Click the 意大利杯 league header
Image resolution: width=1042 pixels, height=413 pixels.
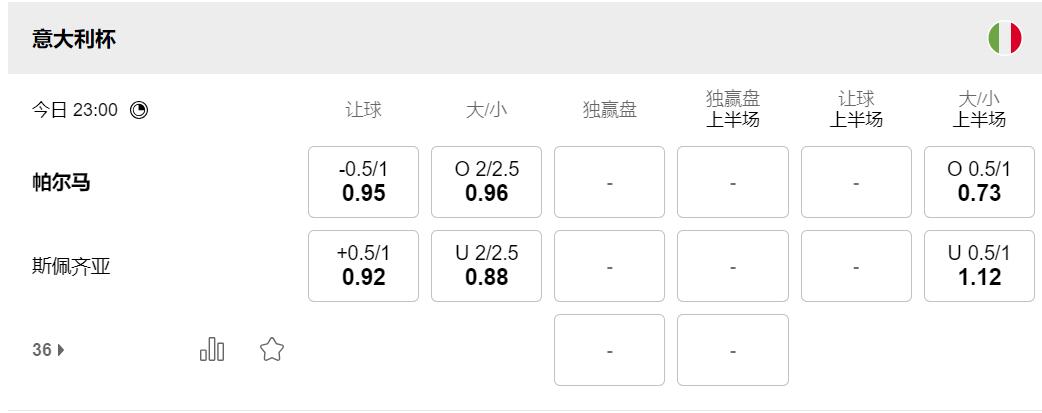(75, 40)
